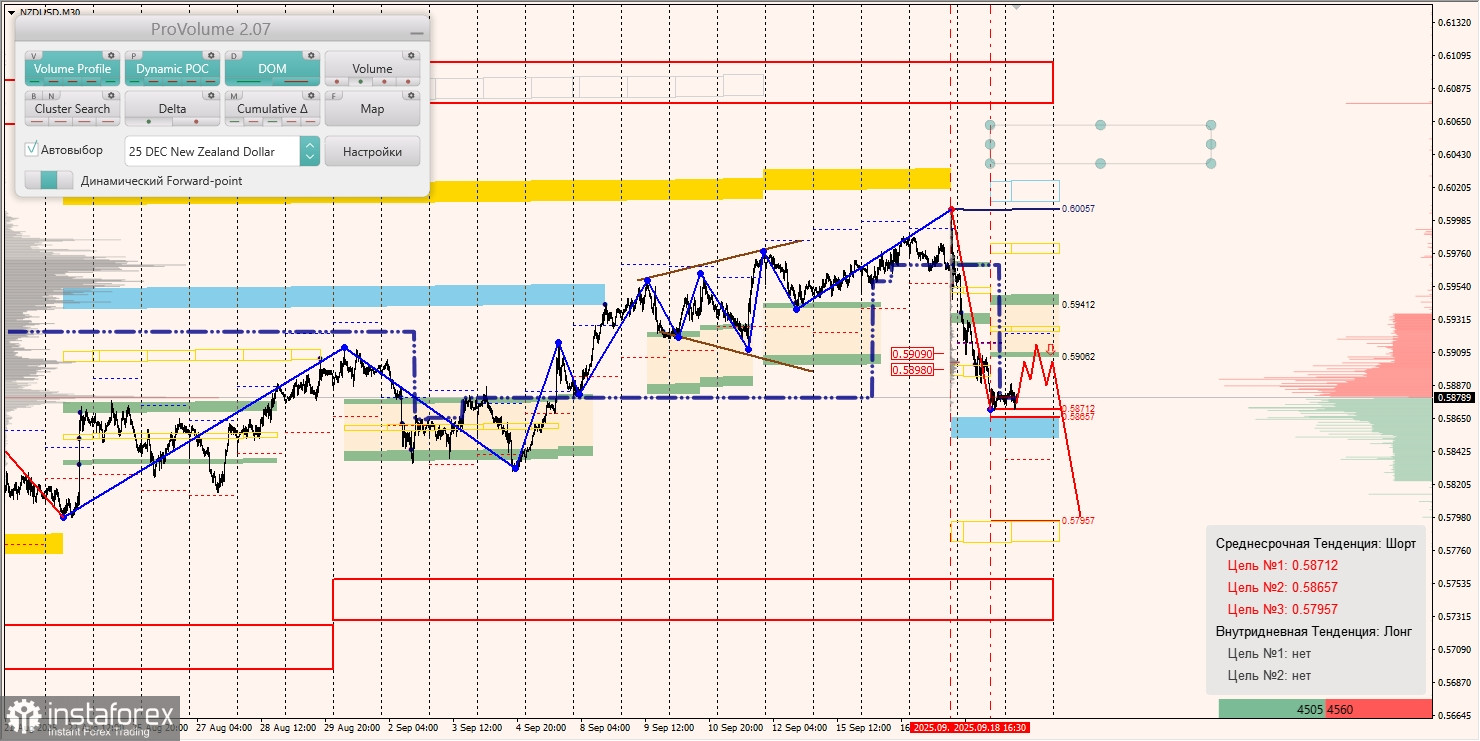Click the 25 DEC New Zealand Dollar field
The width and height of the screenshot is (1480, 741).
pos(213,151)
